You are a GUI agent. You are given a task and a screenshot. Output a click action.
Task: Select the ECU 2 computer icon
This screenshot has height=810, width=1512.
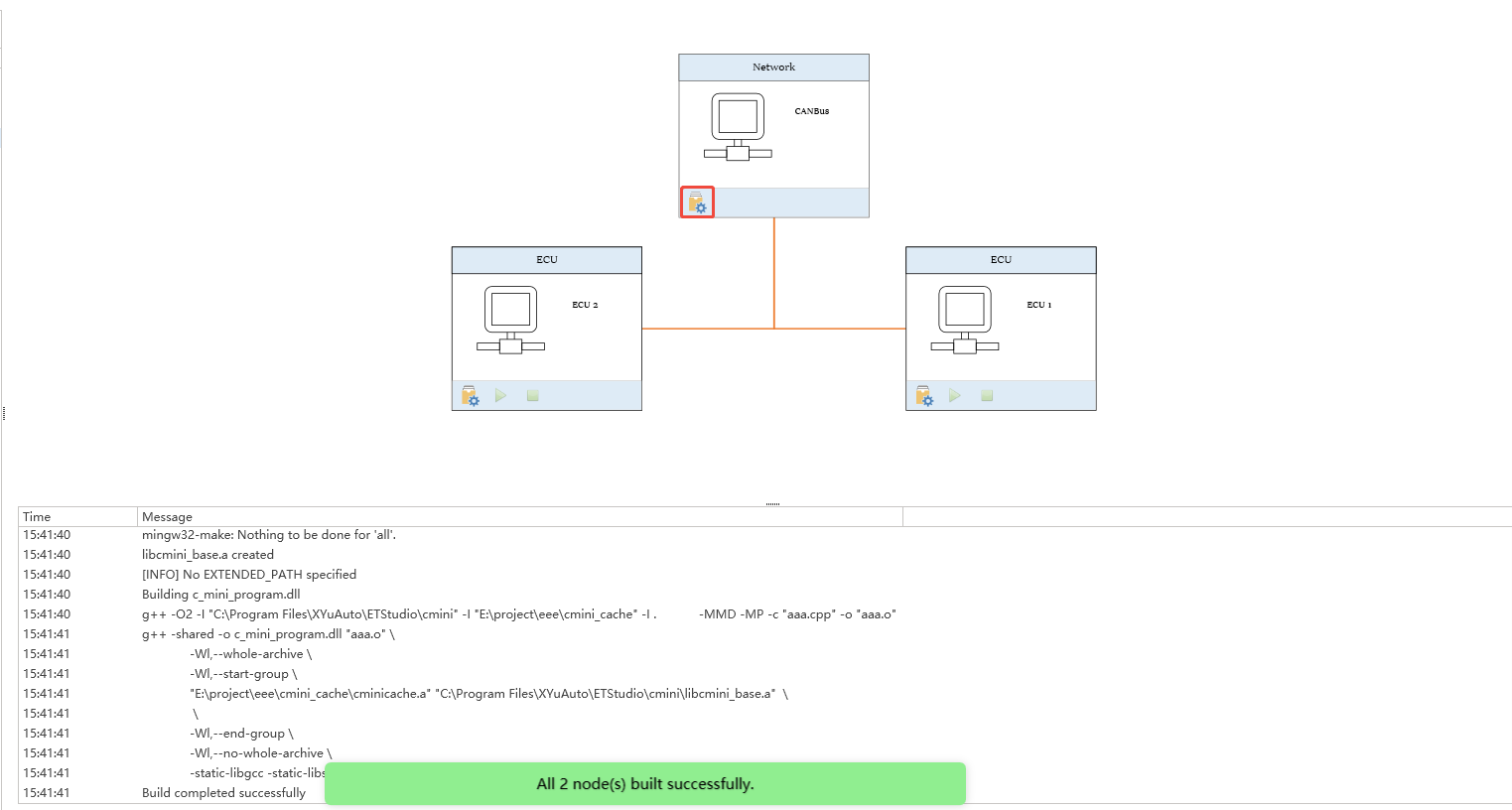pos(510,320)
